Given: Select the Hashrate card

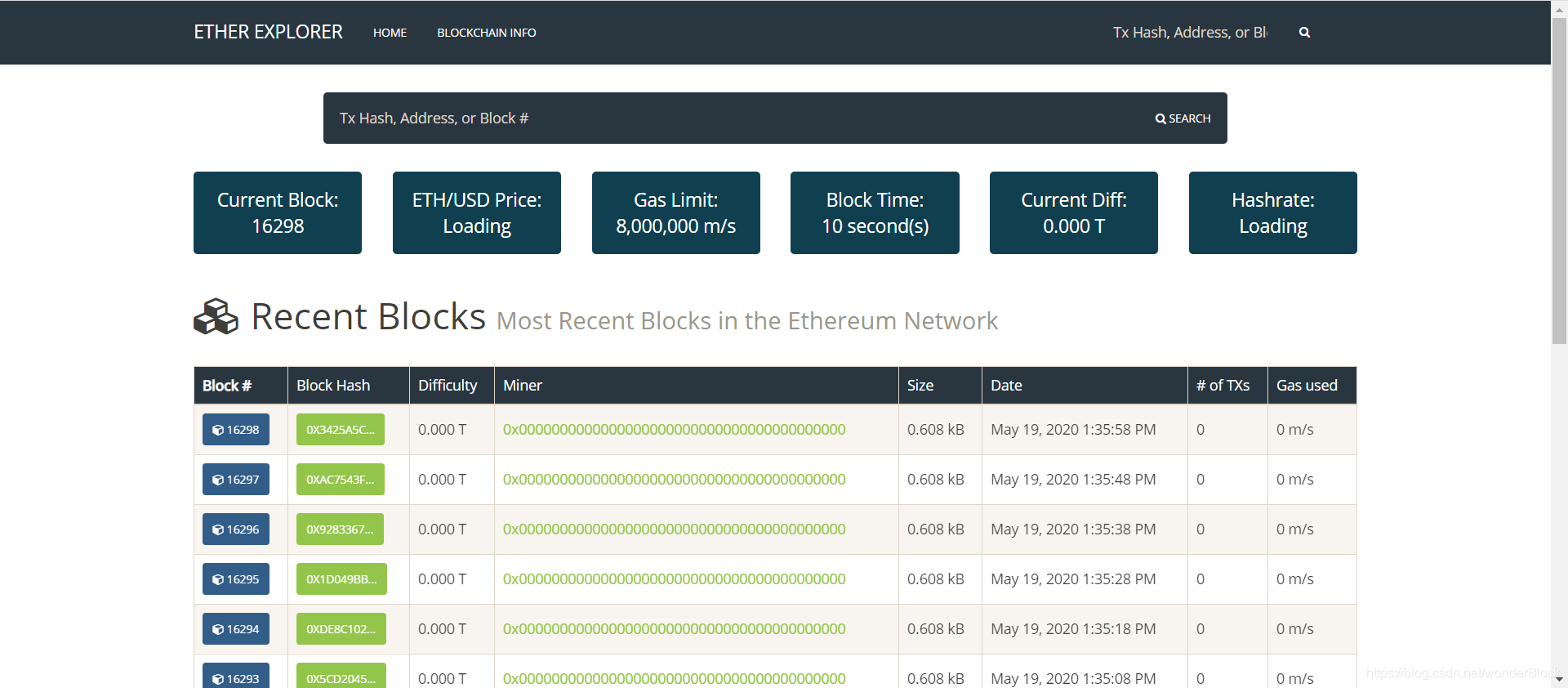Looking at the screenshot, I should pos(1273,212).
